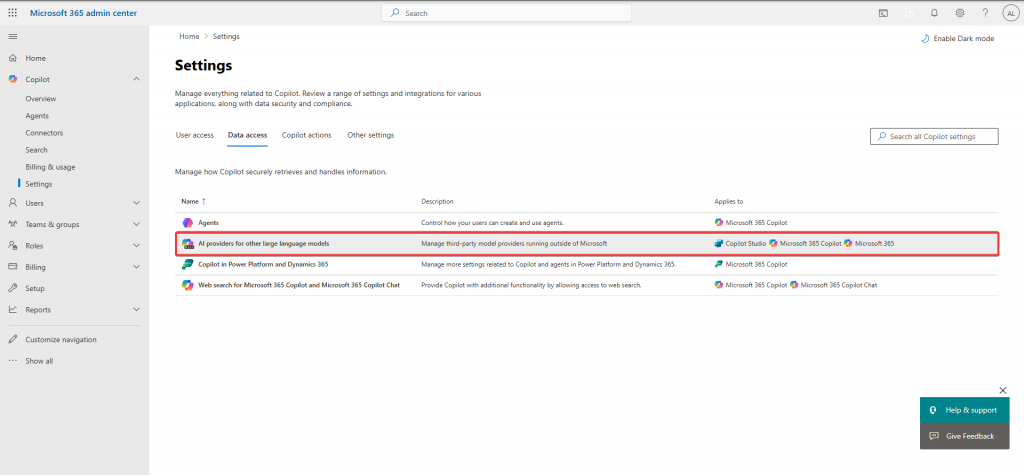Select Settings under Copilot in sidebar

(x=39, y=184)
